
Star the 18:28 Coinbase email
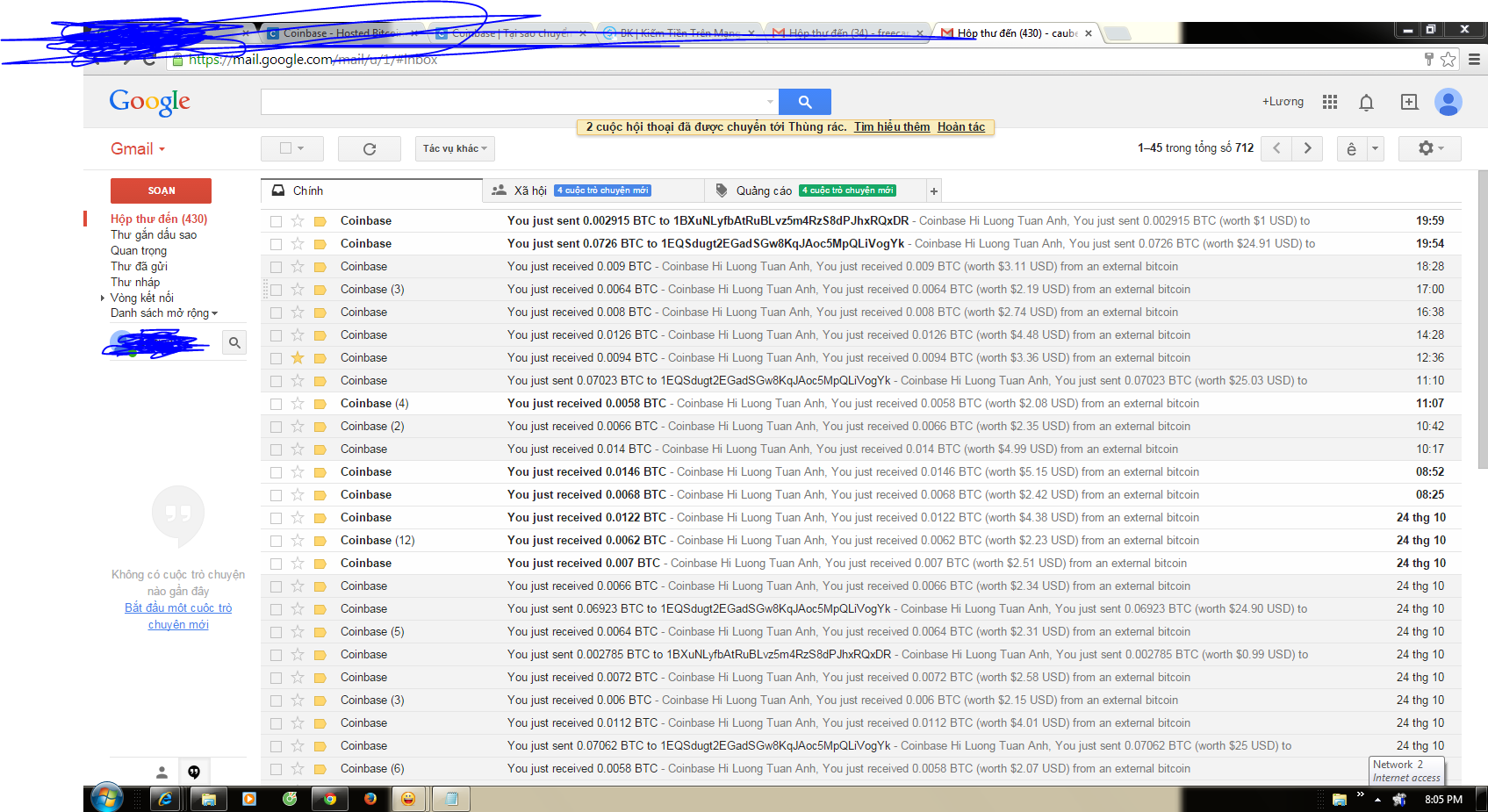tap(298, 266)
